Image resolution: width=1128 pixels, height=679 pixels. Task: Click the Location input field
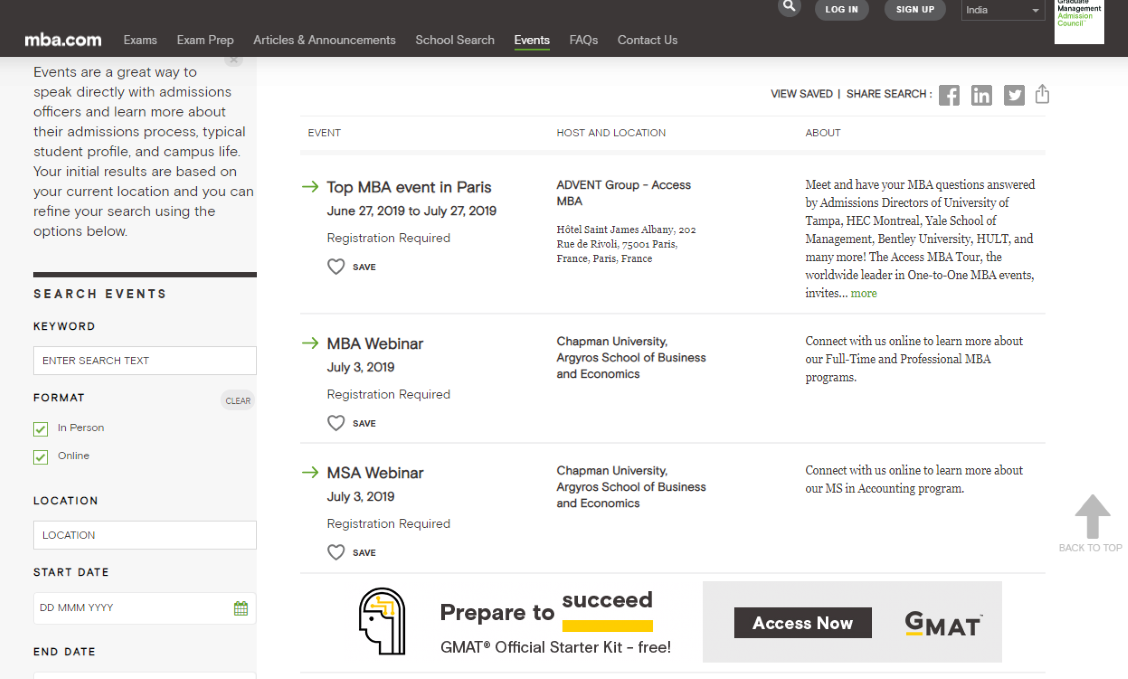click(145, 535)
